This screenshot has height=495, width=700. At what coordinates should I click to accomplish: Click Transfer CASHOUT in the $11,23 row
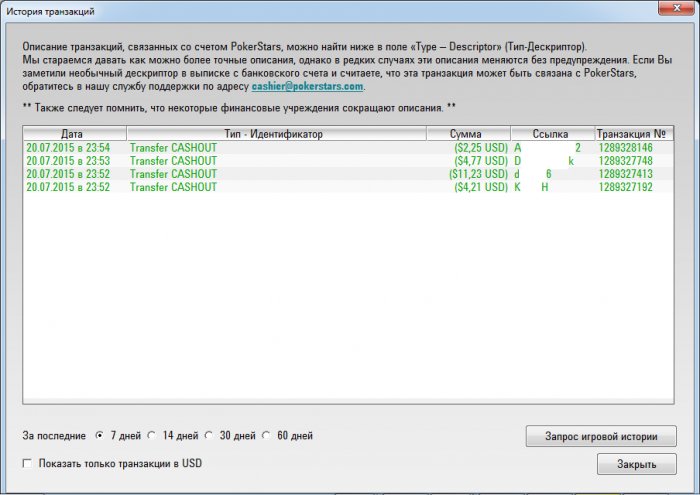173,174
